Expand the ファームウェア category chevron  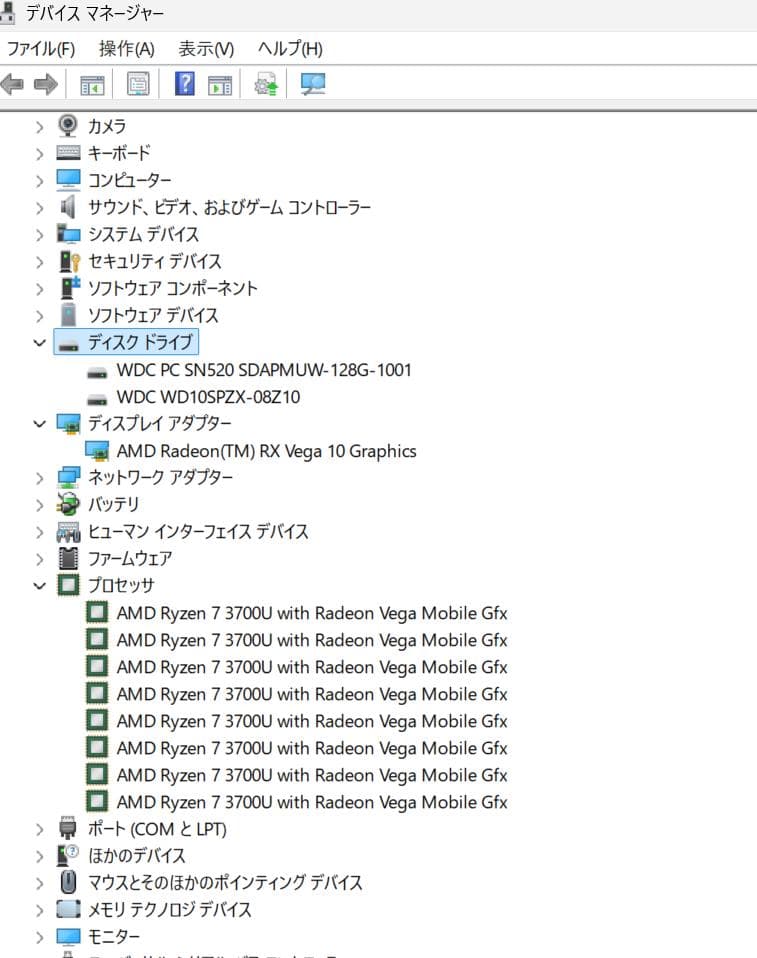[x=40, y=559]
